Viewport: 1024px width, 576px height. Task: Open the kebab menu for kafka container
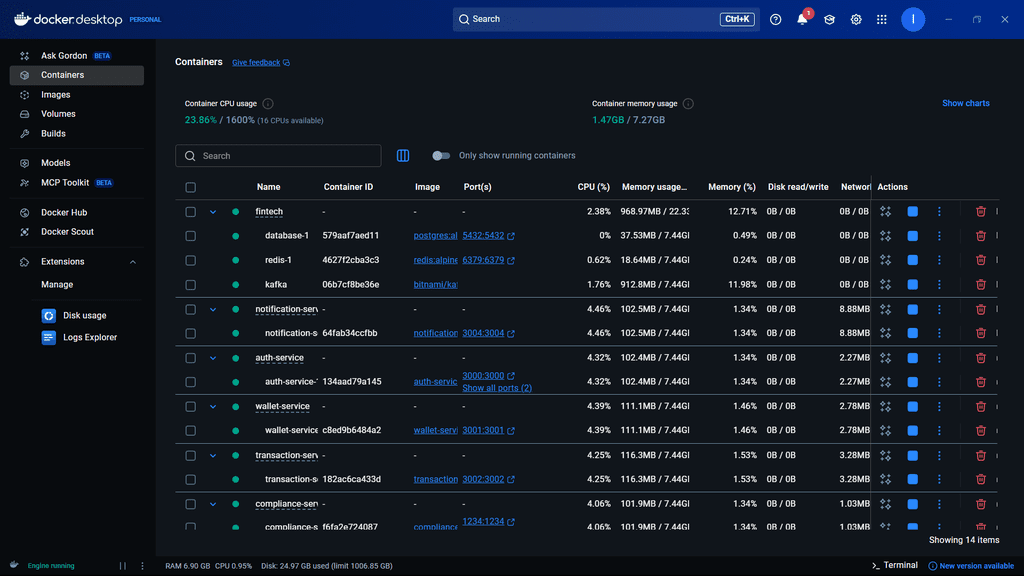tap(939, 285)
